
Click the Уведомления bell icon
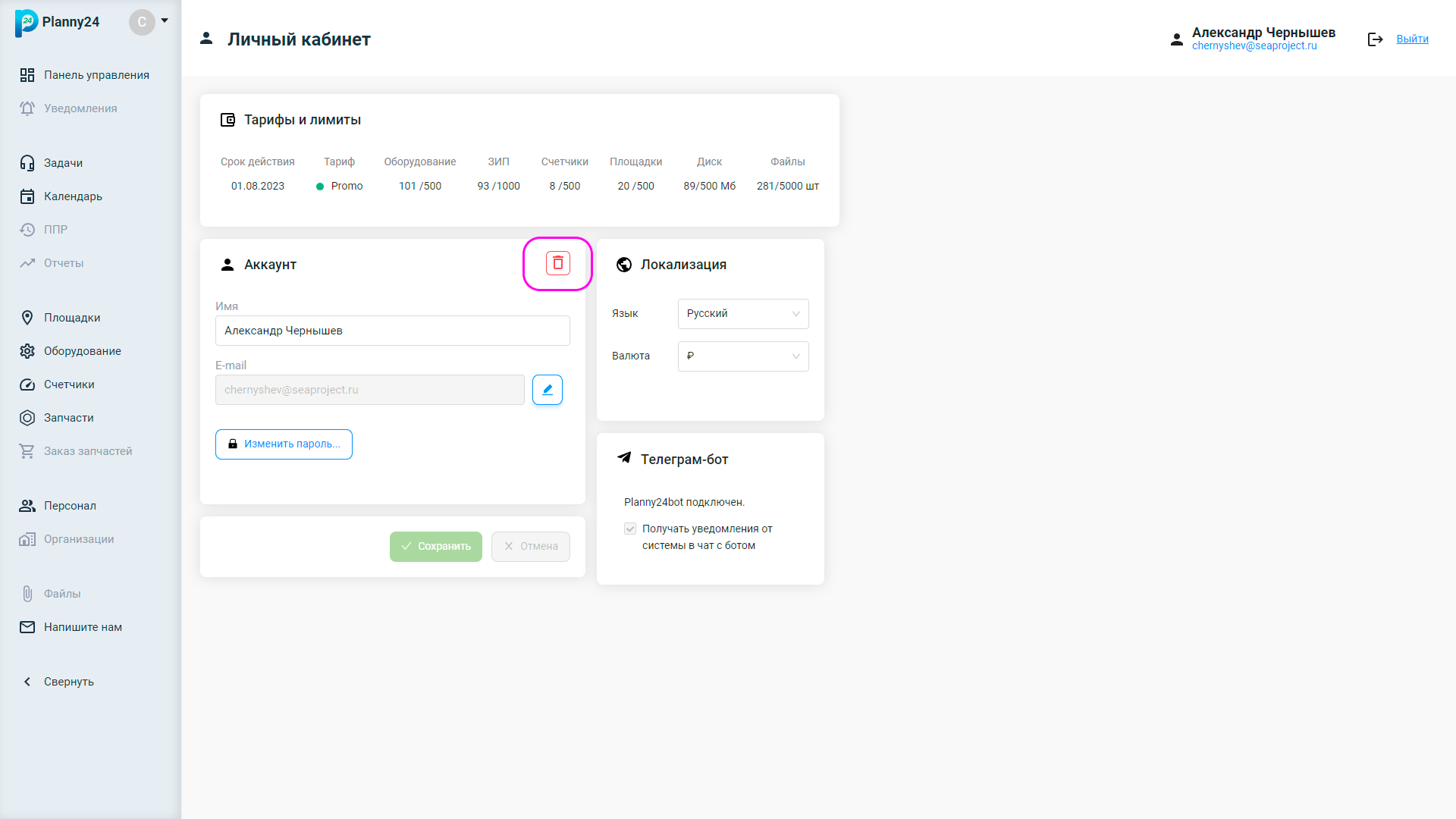pos(27,108)
